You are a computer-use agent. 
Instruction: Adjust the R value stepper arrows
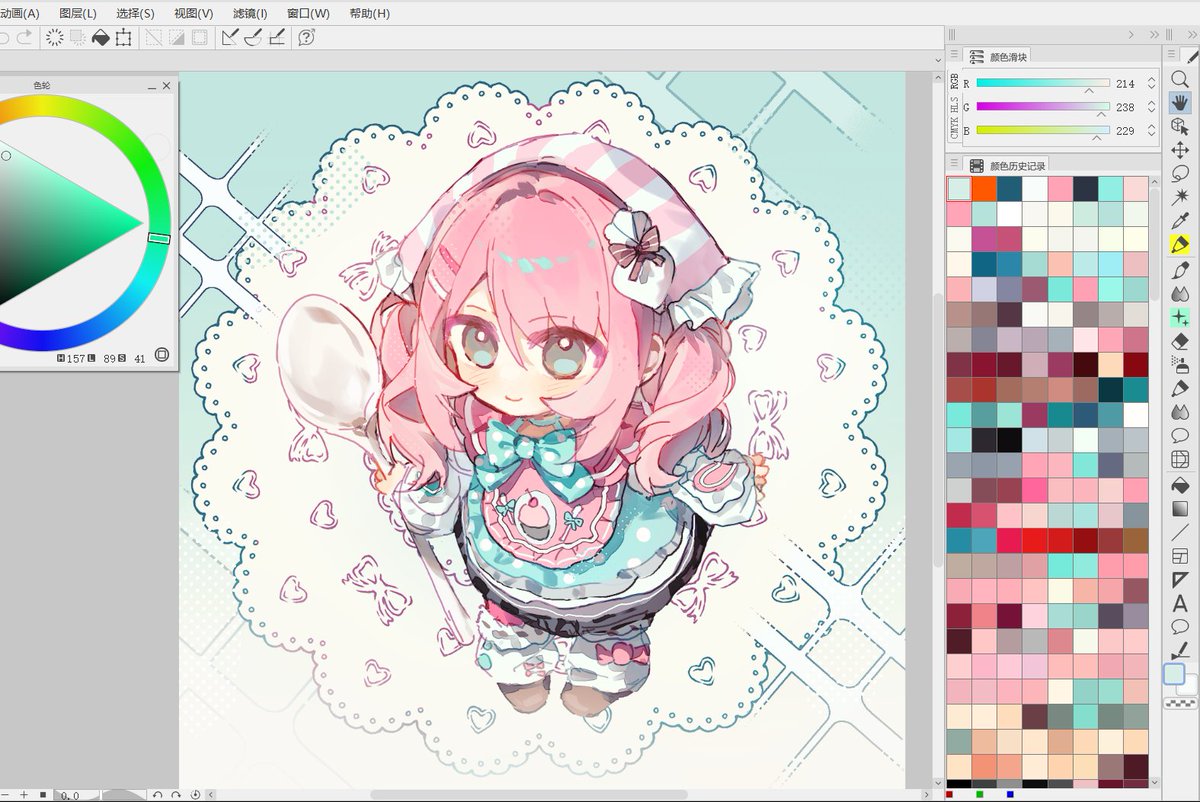pyautogui.click(x=1151, y=84)
